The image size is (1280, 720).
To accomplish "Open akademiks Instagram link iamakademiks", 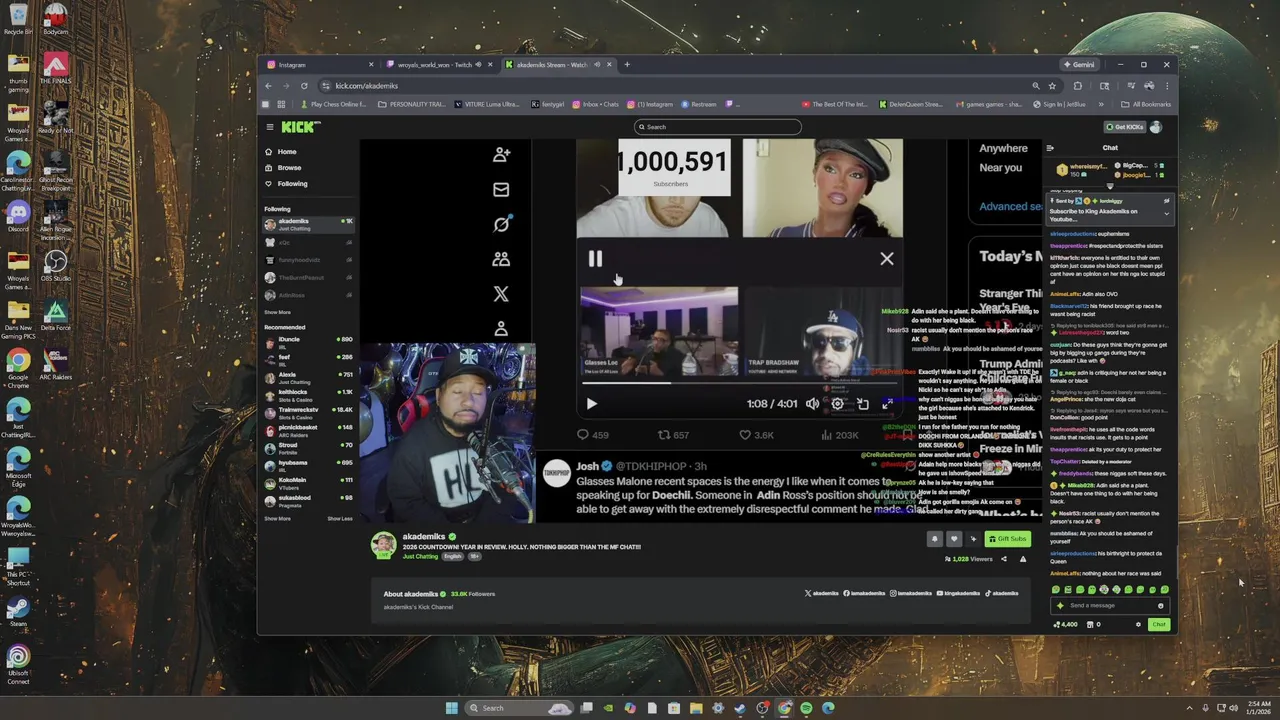I will [x=911, y=593].
